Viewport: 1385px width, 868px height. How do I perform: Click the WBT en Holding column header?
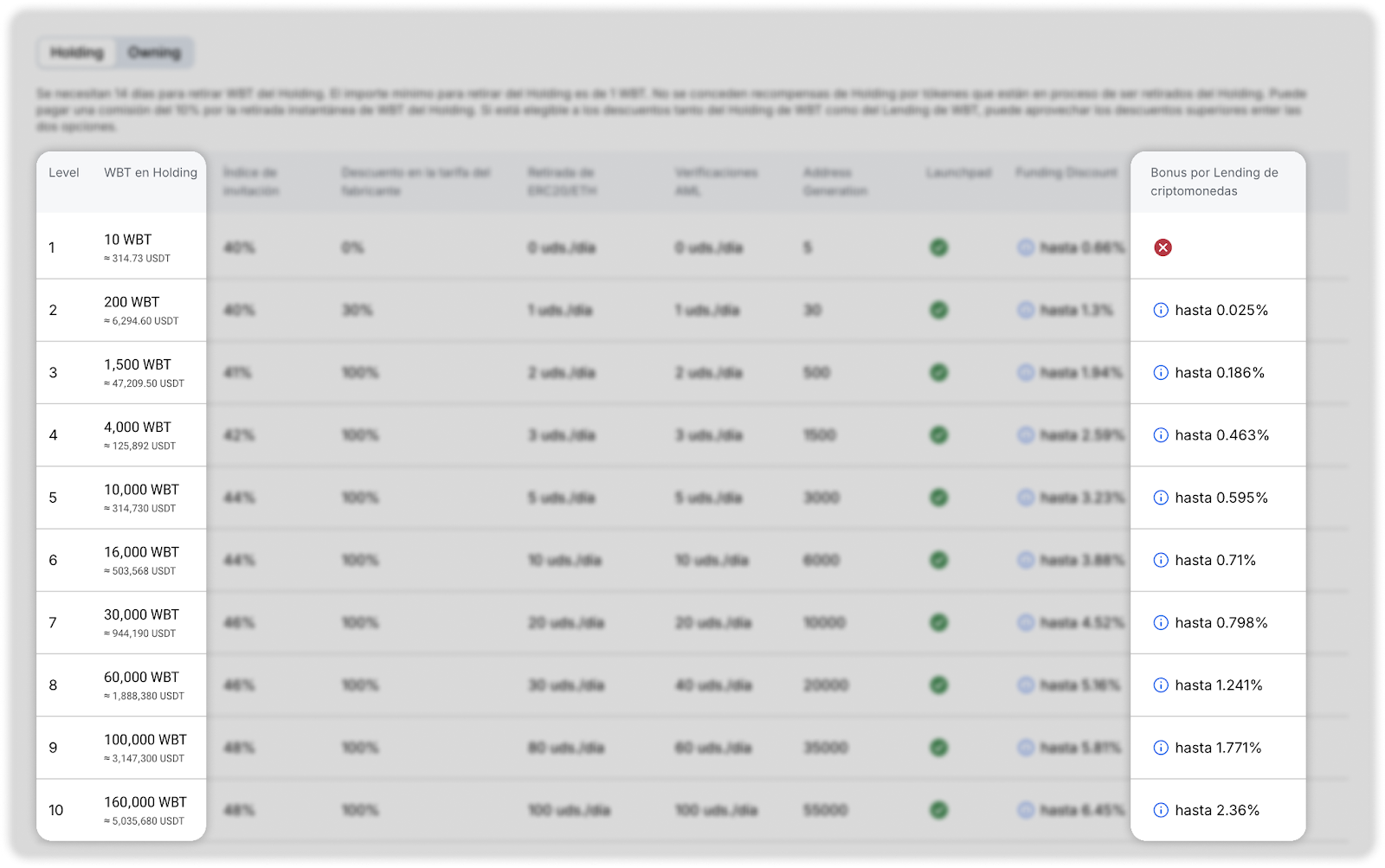(x=151, y=173)
